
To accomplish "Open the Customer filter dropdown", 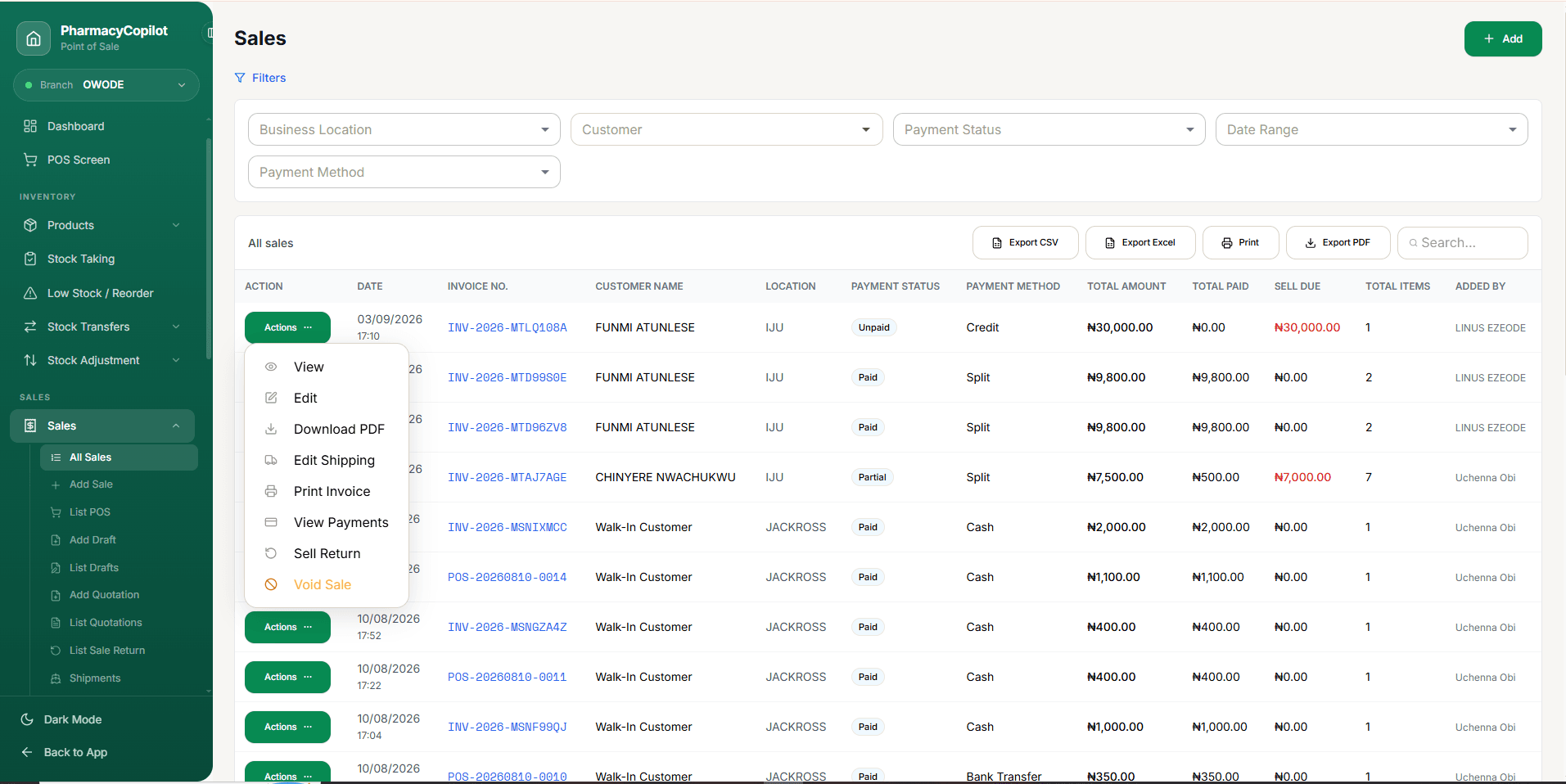I will tap(727, 129).
